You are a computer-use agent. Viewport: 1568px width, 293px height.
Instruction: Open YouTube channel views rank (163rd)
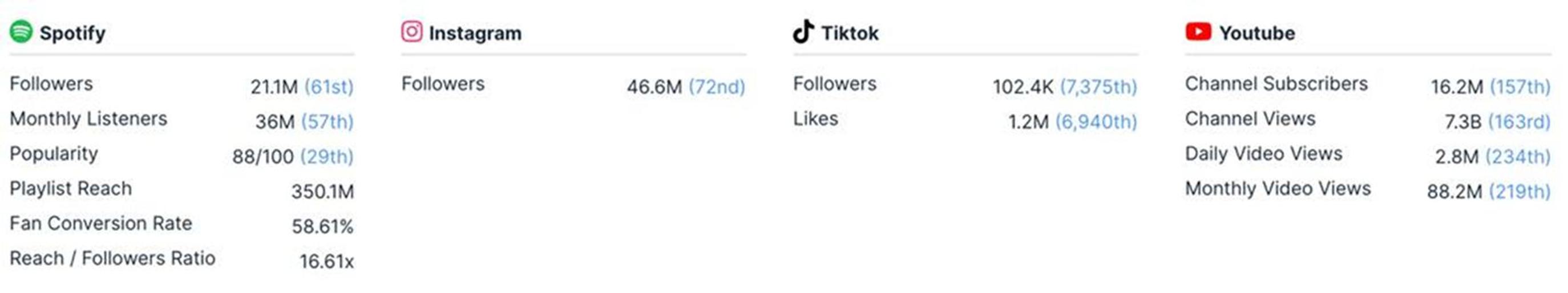pos(1519,121)
